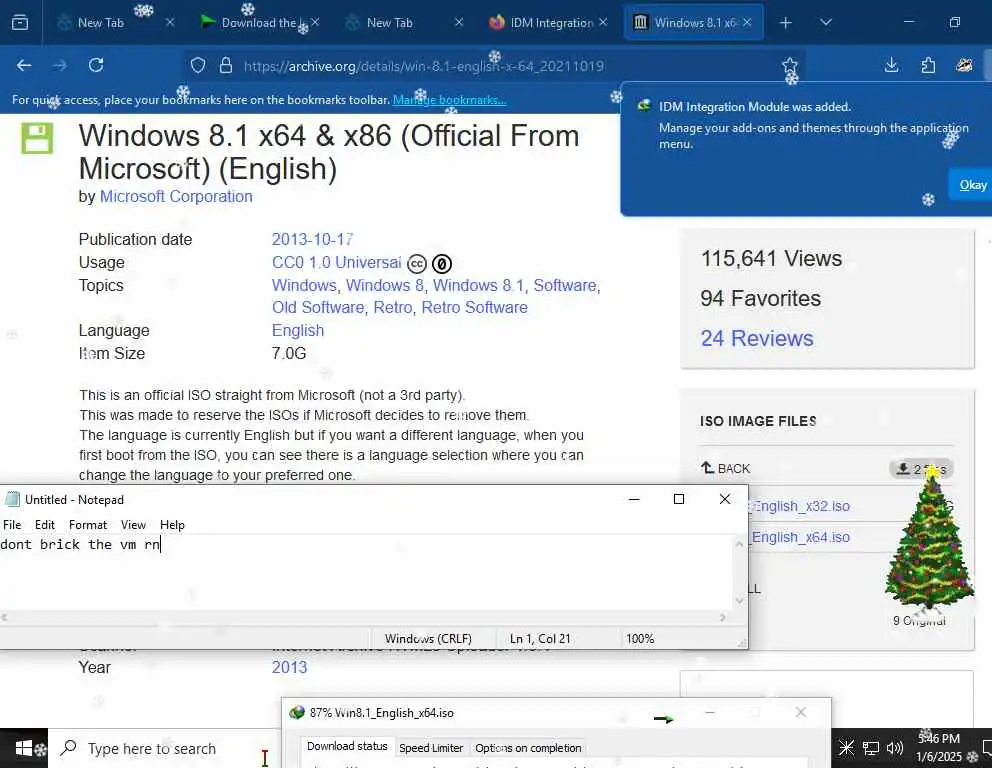List all tabs dropdown chevron
This screenshot has height=768, width=992.
pos(826,23)
